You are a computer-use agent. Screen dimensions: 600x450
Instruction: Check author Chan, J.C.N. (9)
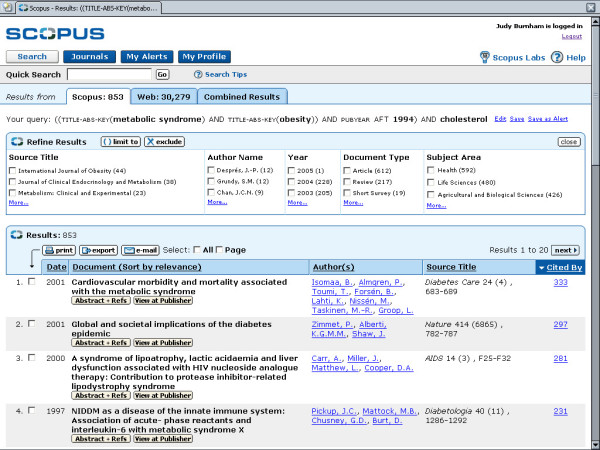pyautogui.click(x=211, y=192)
